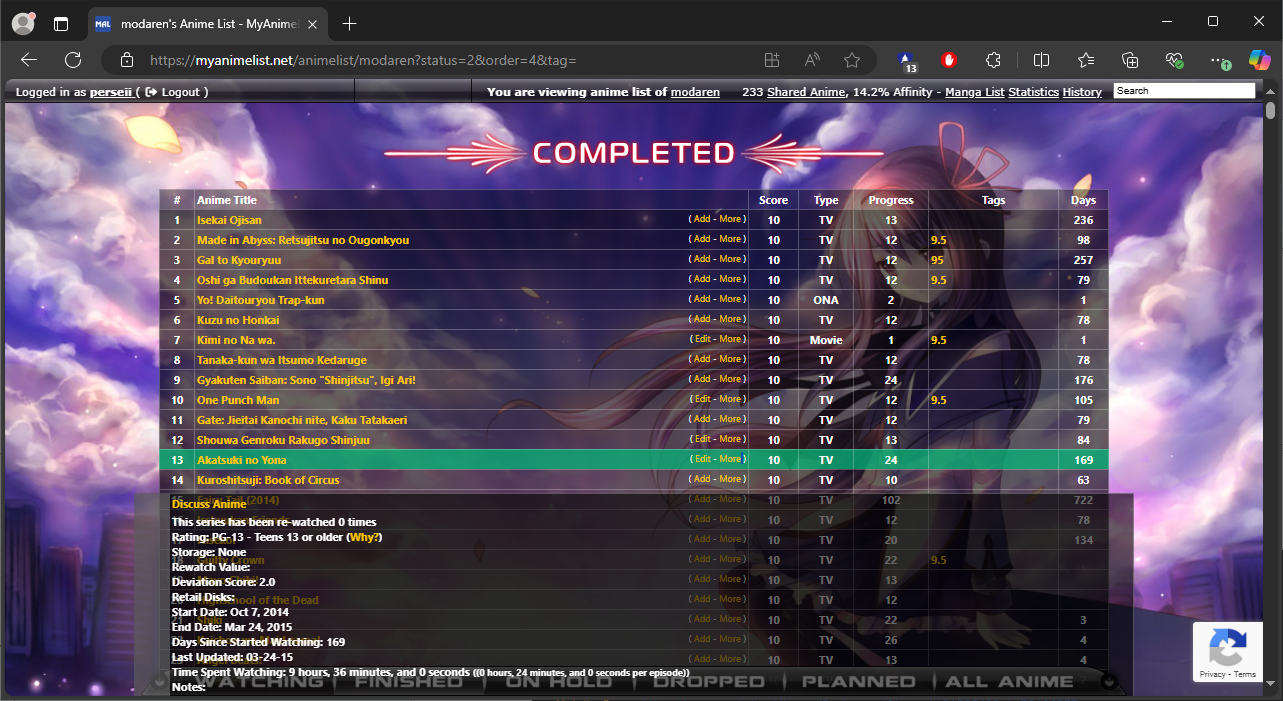
Task: Open modaren's Manga List link
Action: point(975,92)
